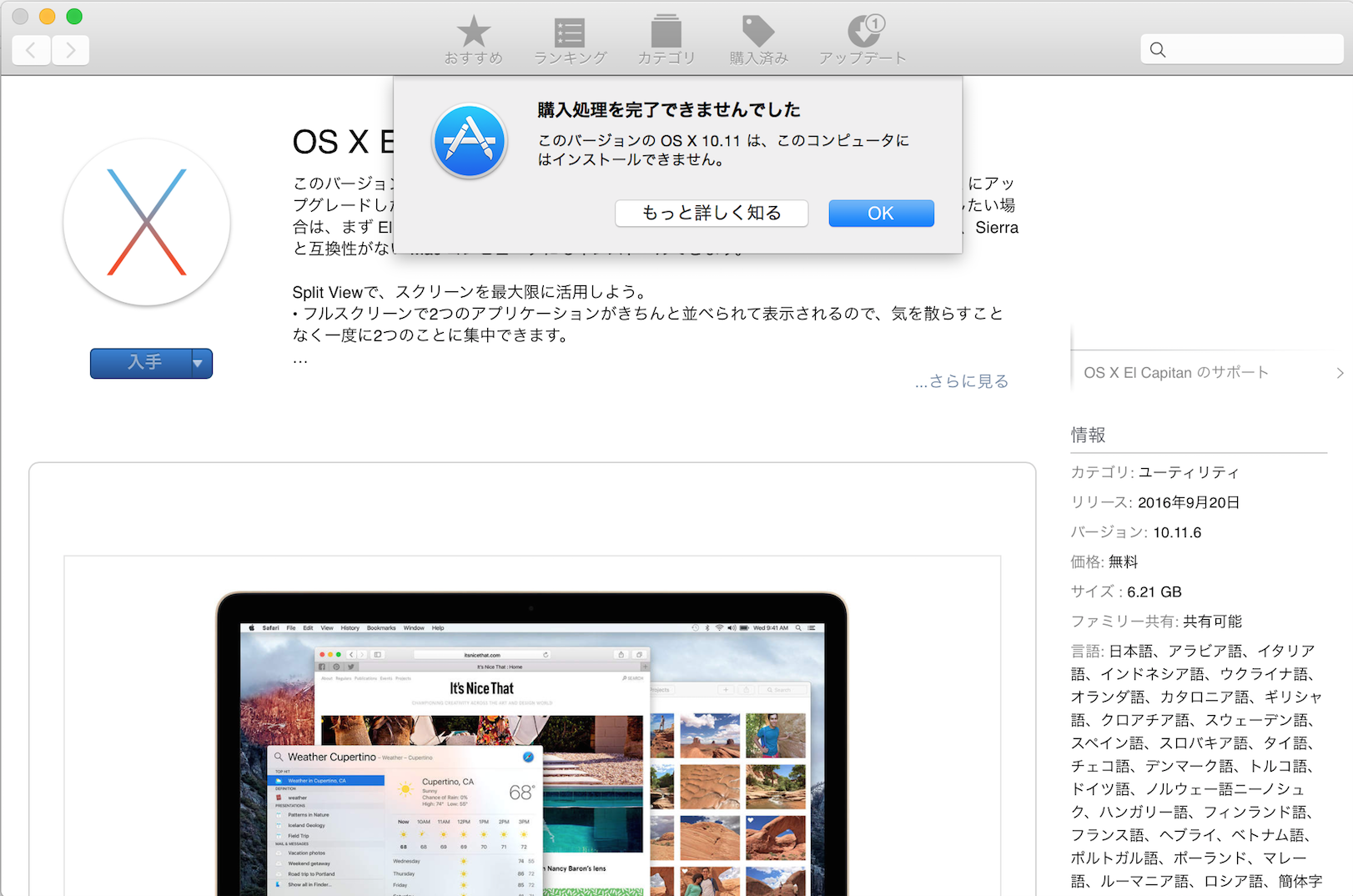Click the 情報 section heading
The height and width of the screenshot is (896, 1353).
(1089, 435)
